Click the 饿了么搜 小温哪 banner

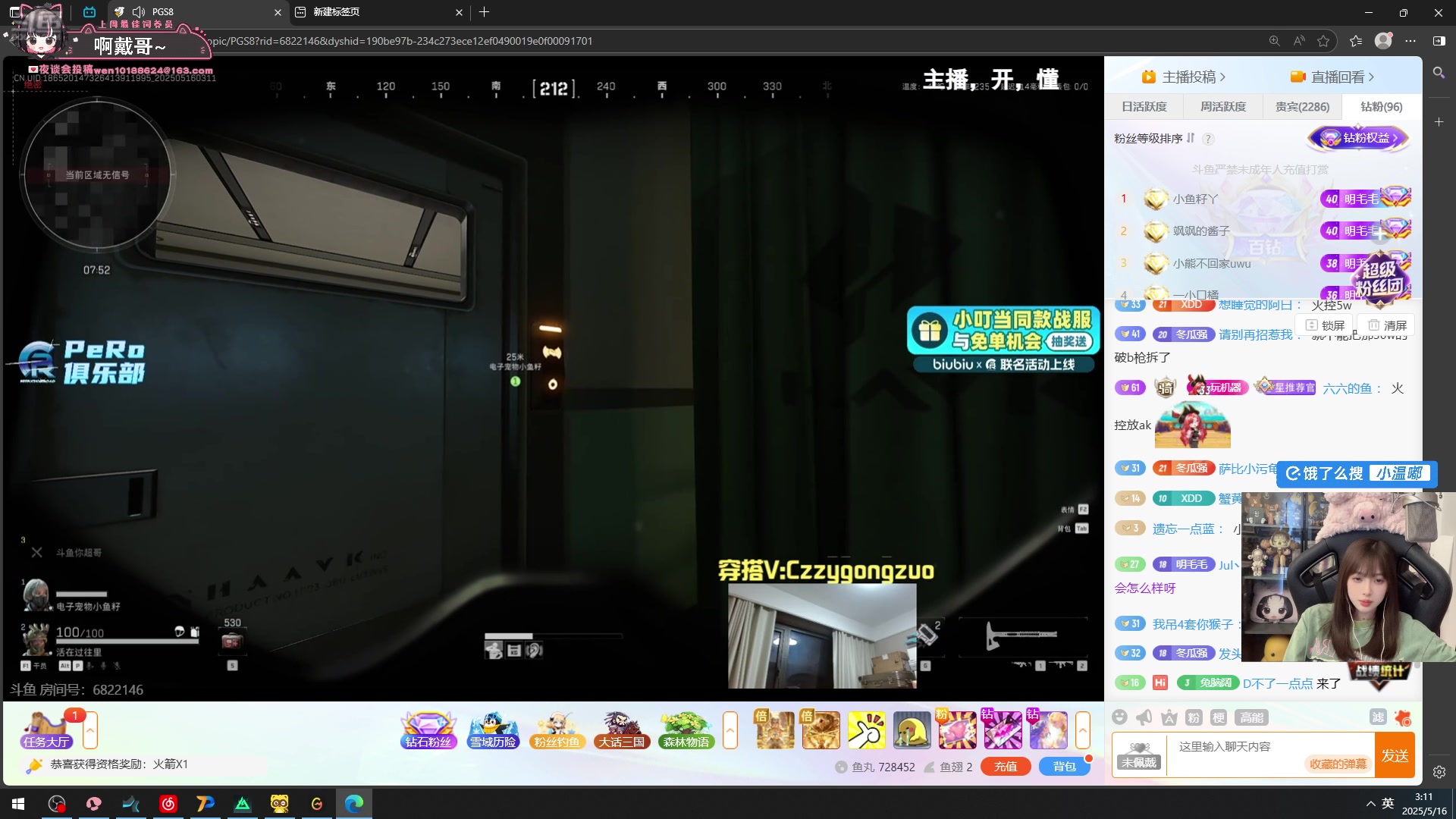[x=1357, y=473]
